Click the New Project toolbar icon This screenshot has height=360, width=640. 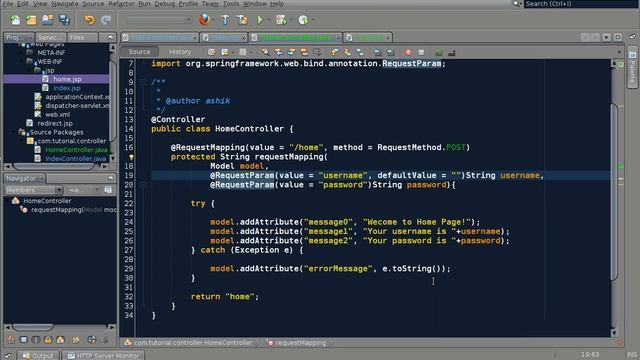click(x=31, y=20)
